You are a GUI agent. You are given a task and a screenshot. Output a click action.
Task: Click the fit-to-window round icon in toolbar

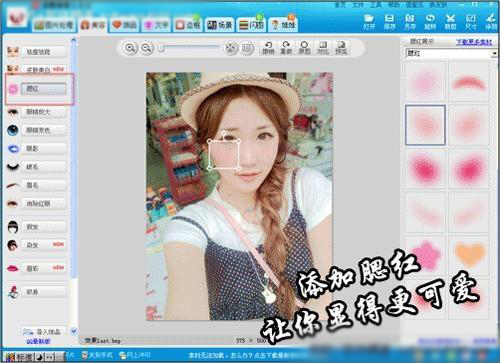coord(230,48)
